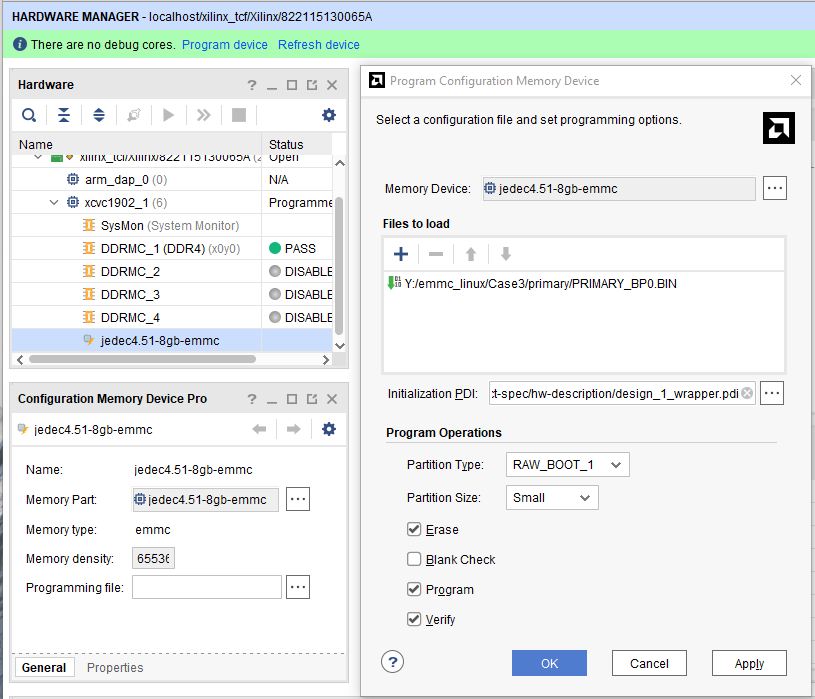The image size is (815, 699).
Task: Toggle the Program checkbox
Action: pyautogui.click(x=414, y=589)
